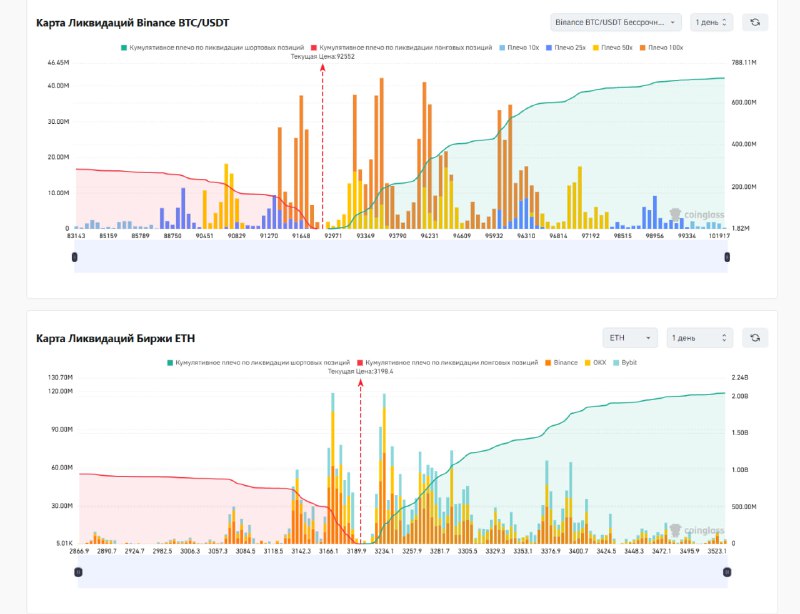Click the left range slider handle under ETH chart
The image size is (800, 614).
tap(78, 571)
